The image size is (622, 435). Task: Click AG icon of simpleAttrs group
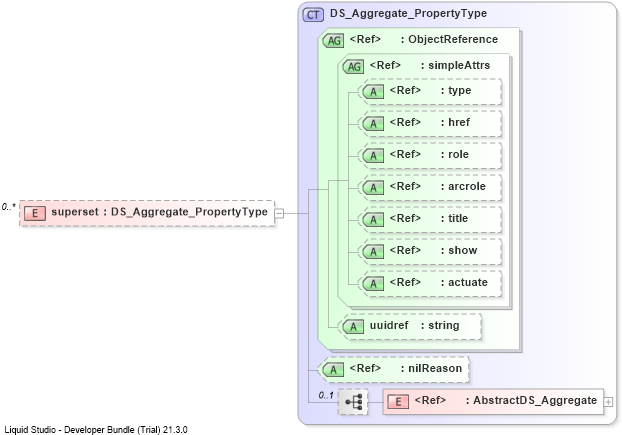click(353, 66)
